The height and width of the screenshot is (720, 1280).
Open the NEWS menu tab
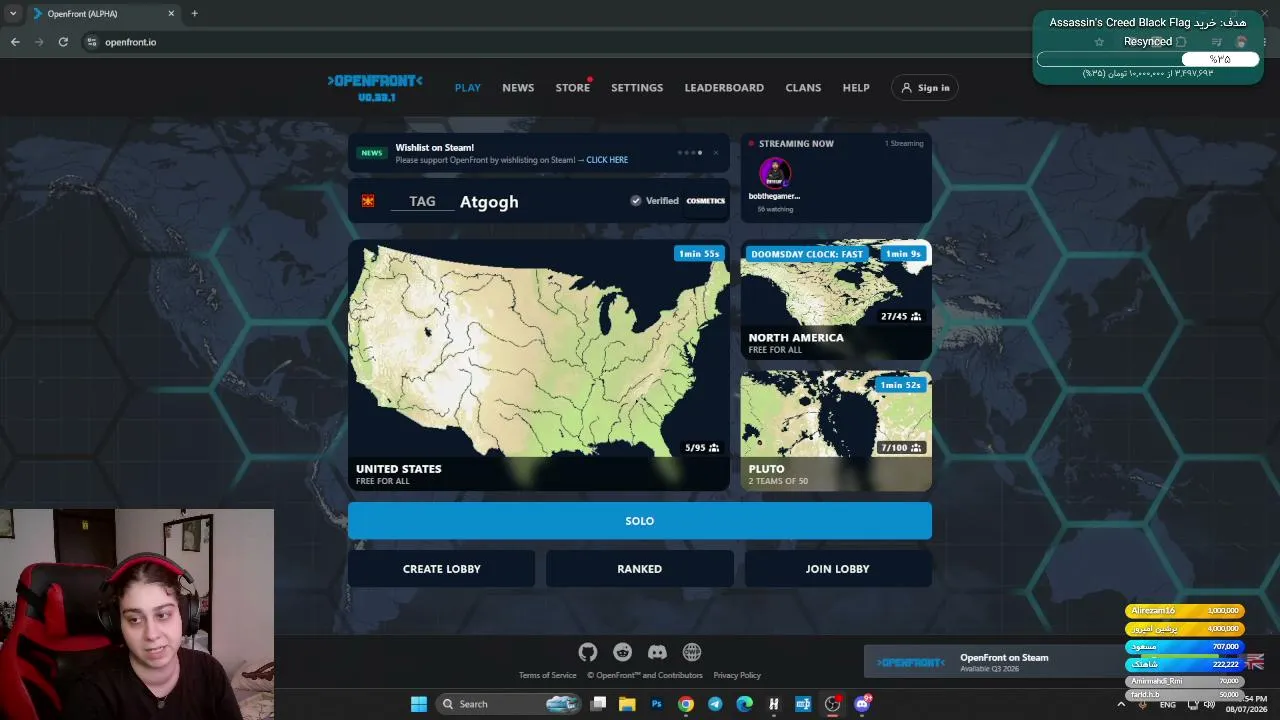point(518,88)
